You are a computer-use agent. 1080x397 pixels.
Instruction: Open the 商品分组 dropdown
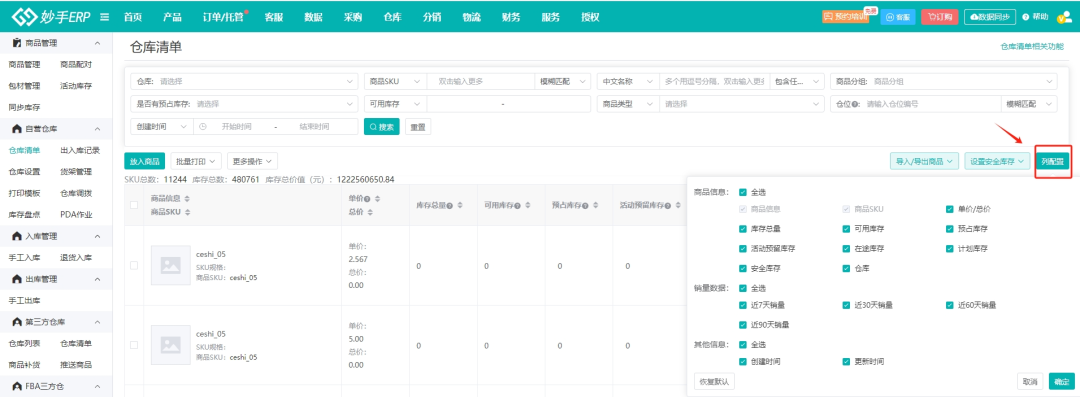click(x=944, y=81)
